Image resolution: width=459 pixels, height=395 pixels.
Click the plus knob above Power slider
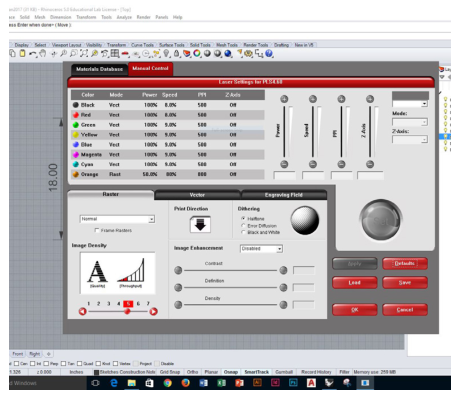(284, 99)
